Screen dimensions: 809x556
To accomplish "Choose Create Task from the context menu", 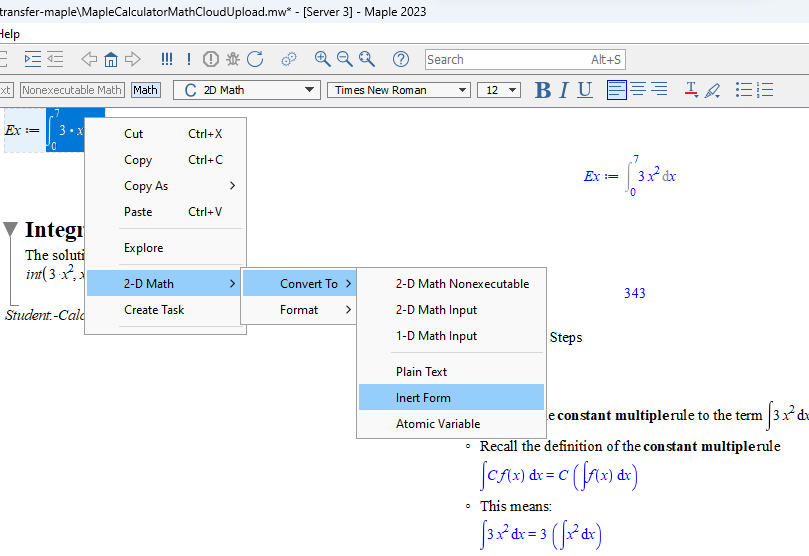I will [165, 310].
